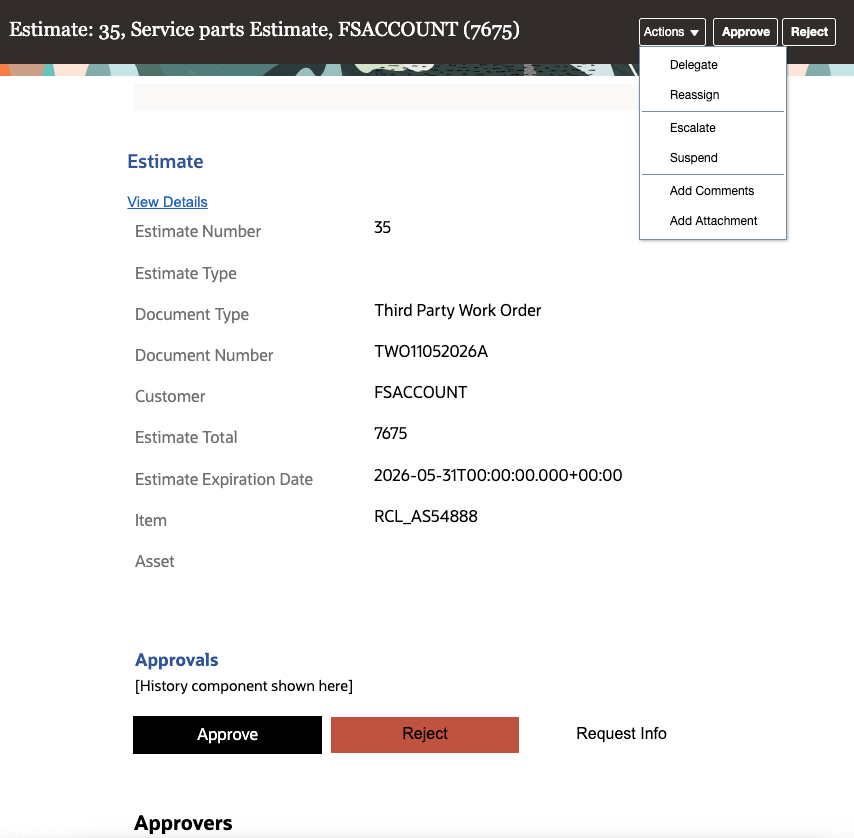Image resolution: width=854 pixels, height=838 pixels.
Task: Click the black Approve button below Approvals
Action: click(227, 735)
